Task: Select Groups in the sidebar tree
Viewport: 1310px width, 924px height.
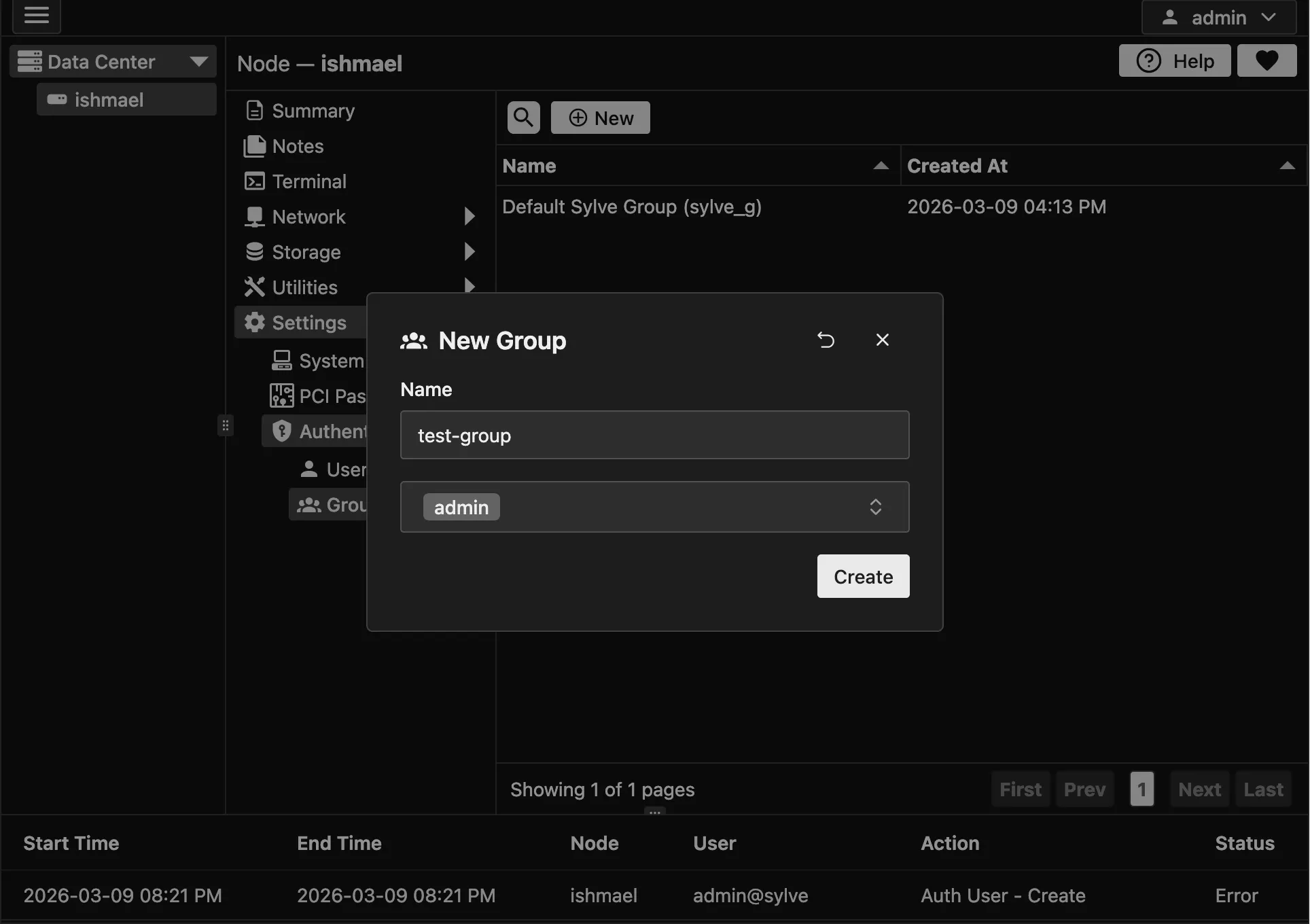Action: (309, 504)
